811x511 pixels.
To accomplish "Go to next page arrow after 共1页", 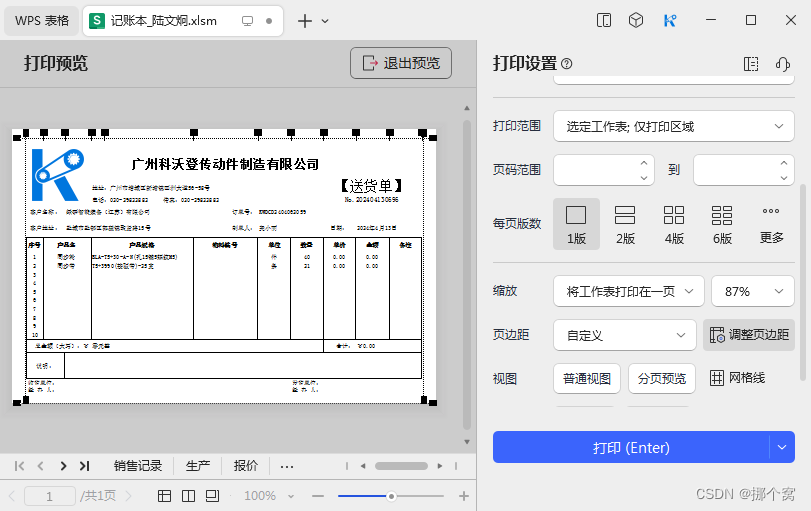I will click(x=128, y=496).
